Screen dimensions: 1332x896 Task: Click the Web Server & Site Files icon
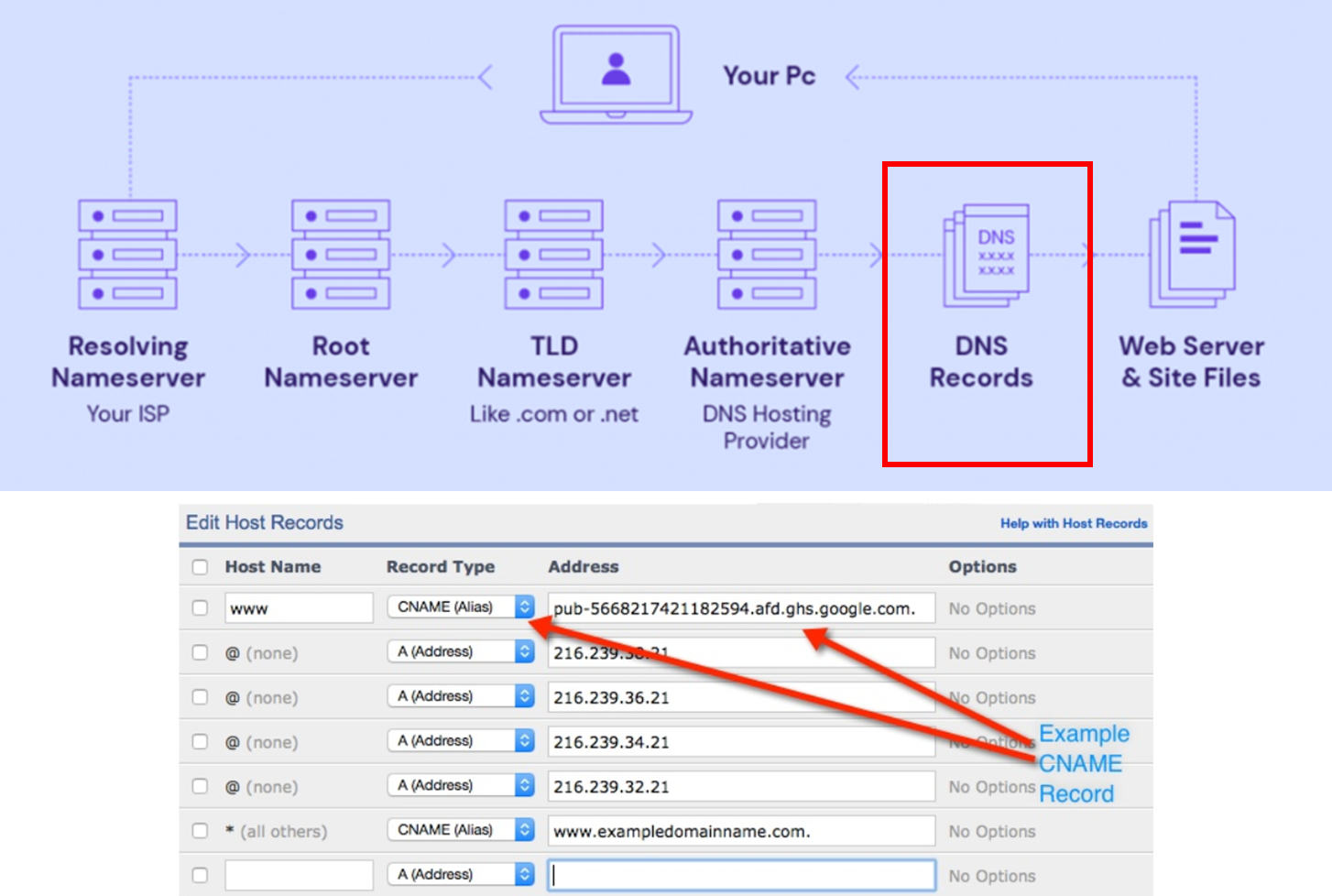(x=1193, y=254)
